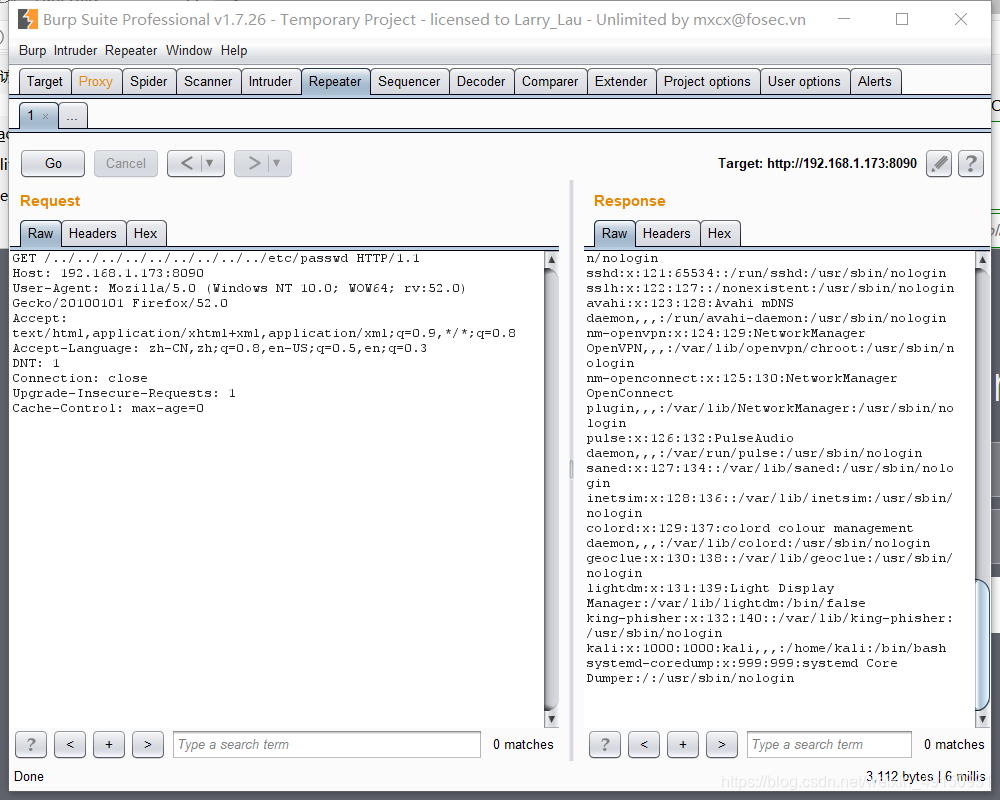Go forward in request history
This screenshot has height=800, width=1000.
coord(253,164)
